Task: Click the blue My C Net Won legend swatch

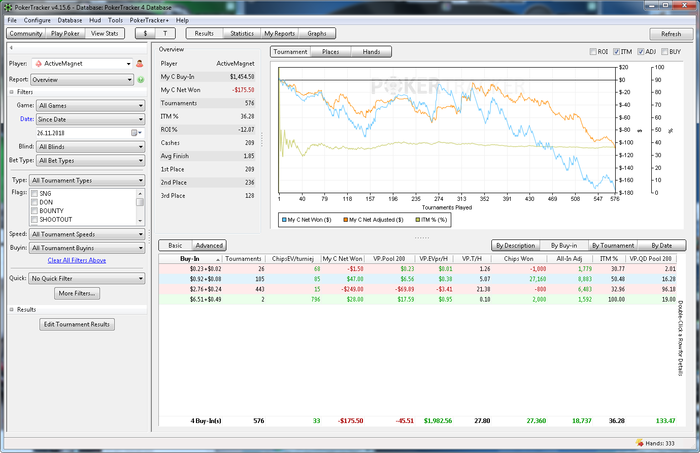Action: tap(284, 220)
